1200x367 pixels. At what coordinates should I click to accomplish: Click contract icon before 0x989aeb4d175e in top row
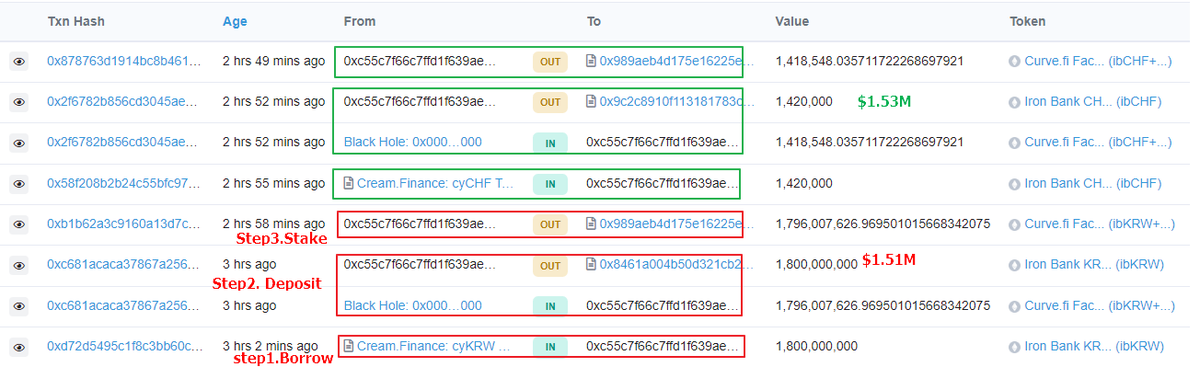[x=591, y=61]
